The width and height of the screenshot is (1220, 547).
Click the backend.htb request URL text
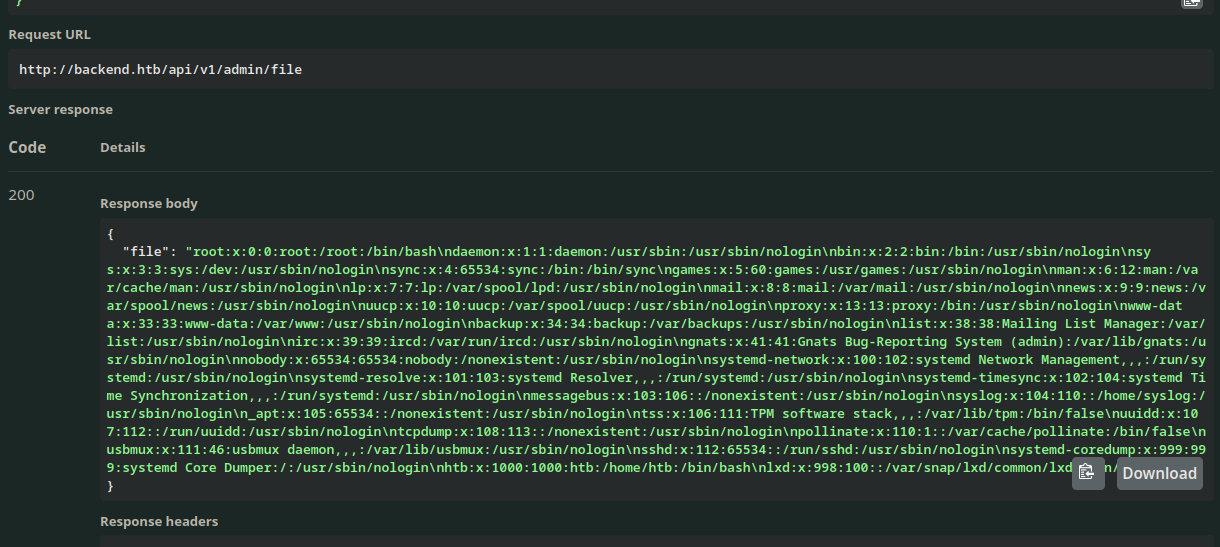click(x=160, y=70)
